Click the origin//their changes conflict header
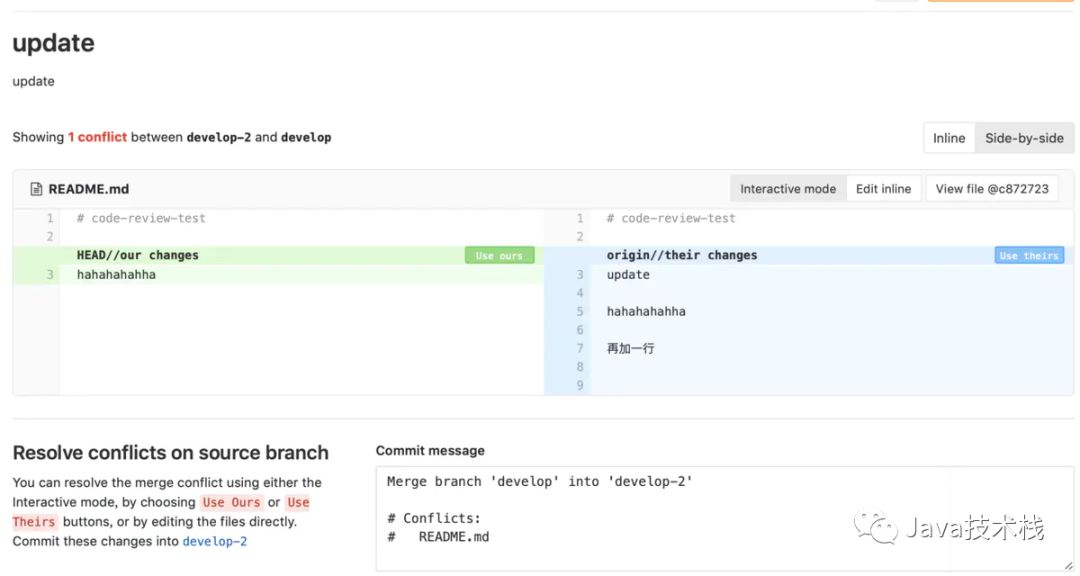 point(681,255)
